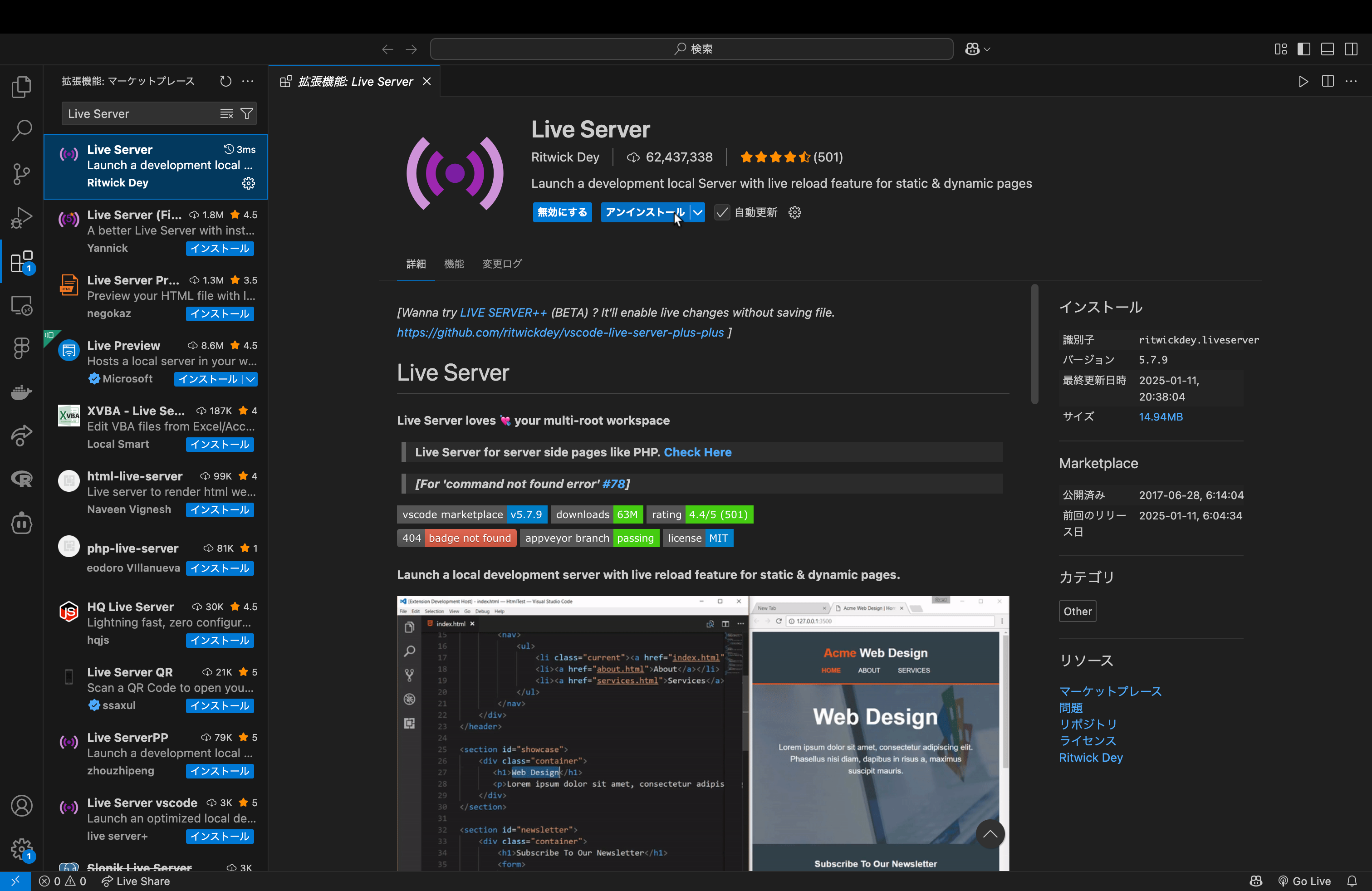Refresh the extensions marketplace list
This screenshot has width=1372, height=891.
click(225, 81)
